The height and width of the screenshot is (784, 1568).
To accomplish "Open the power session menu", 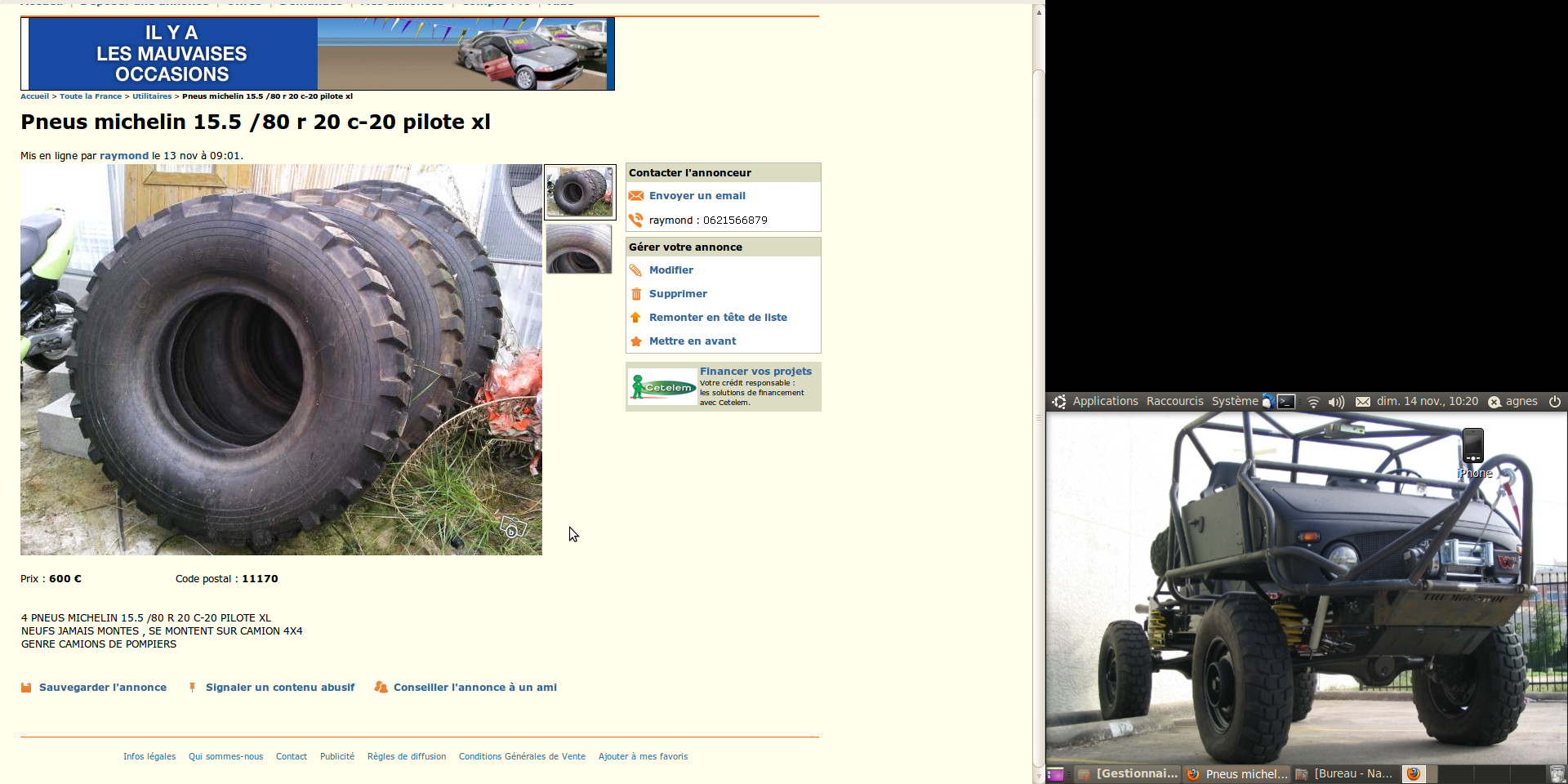I will (x=1555, y=402).
